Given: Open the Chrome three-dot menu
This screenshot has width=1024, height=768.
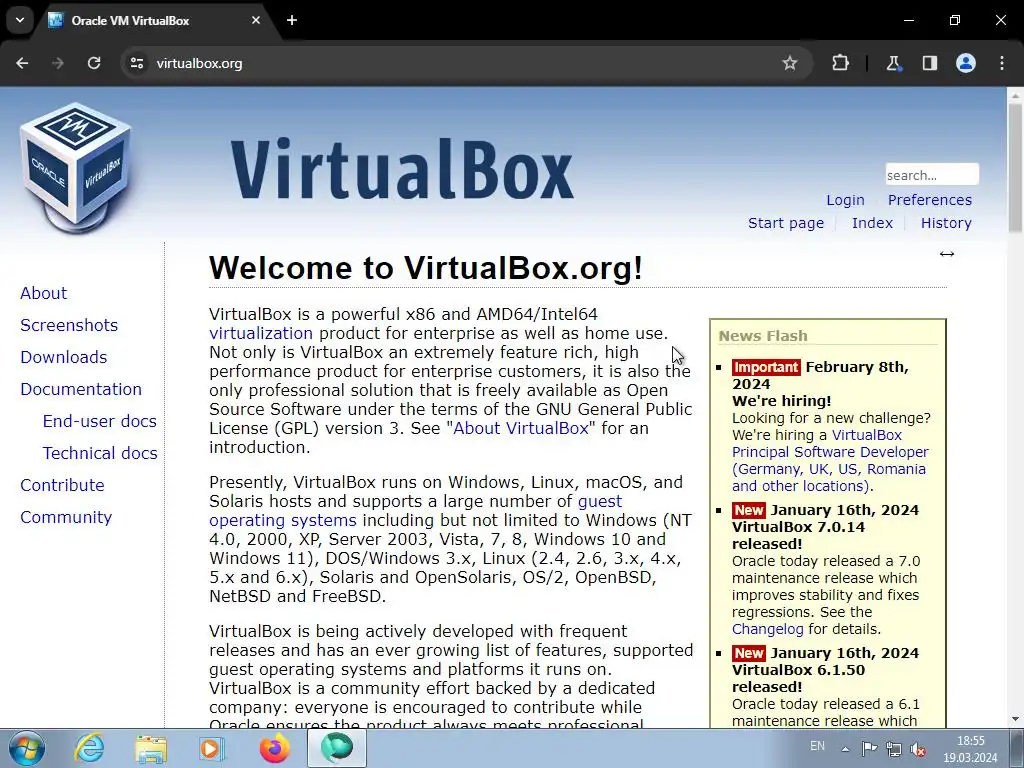Looking at the screenshot, I should tap(1002, 63).
